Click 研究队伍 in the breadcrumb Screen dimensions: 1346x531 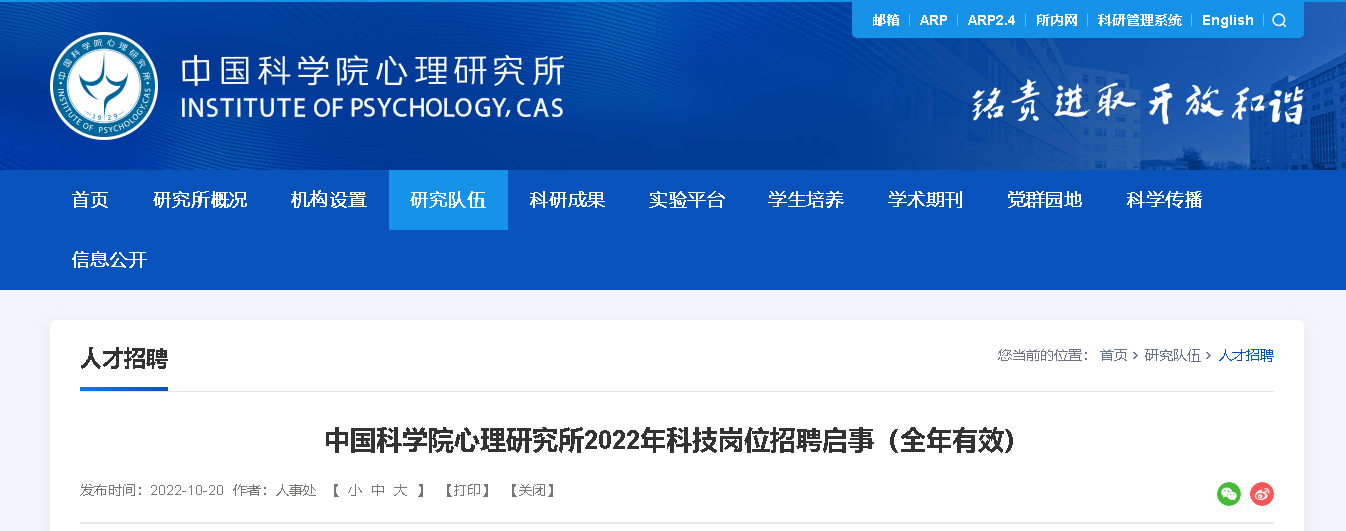click(x=1172, y=355)
